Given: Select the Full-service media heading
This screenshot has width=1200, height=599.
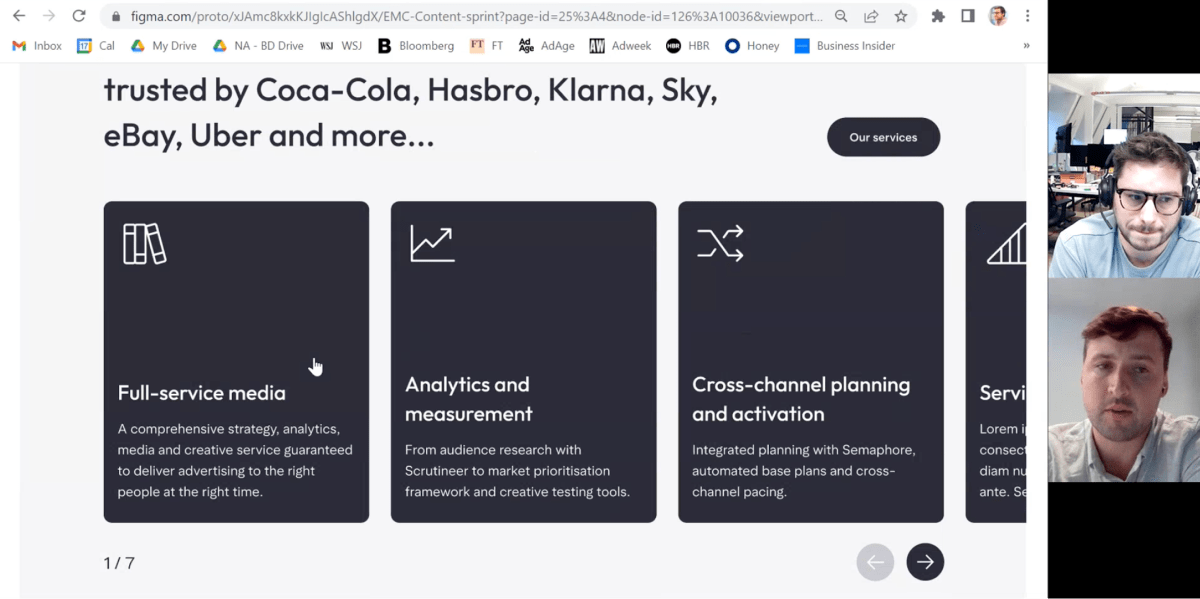Looking at the screenshot, I should click(201, 393).
